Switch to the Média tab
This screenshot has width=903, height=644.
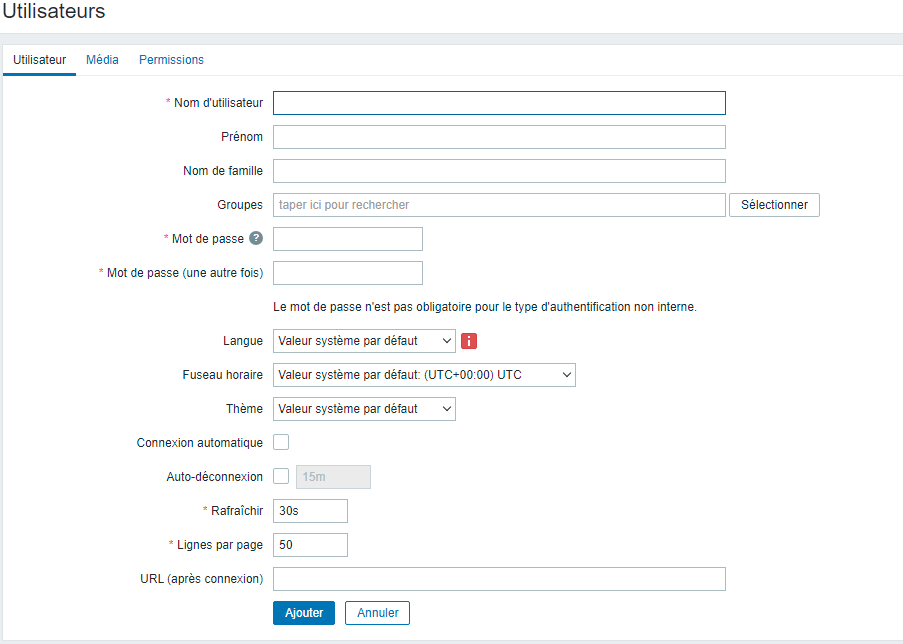[x=102, y=60]
